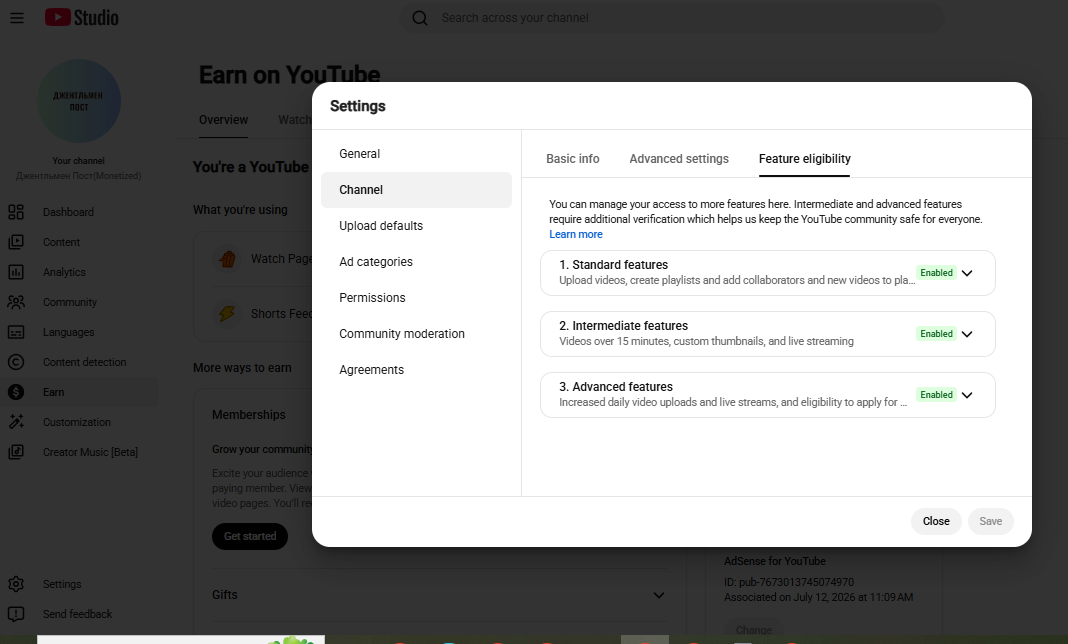Click the search magnifier icon
Viewport: 1068px width, 644px height.
[x=420, y=18]
